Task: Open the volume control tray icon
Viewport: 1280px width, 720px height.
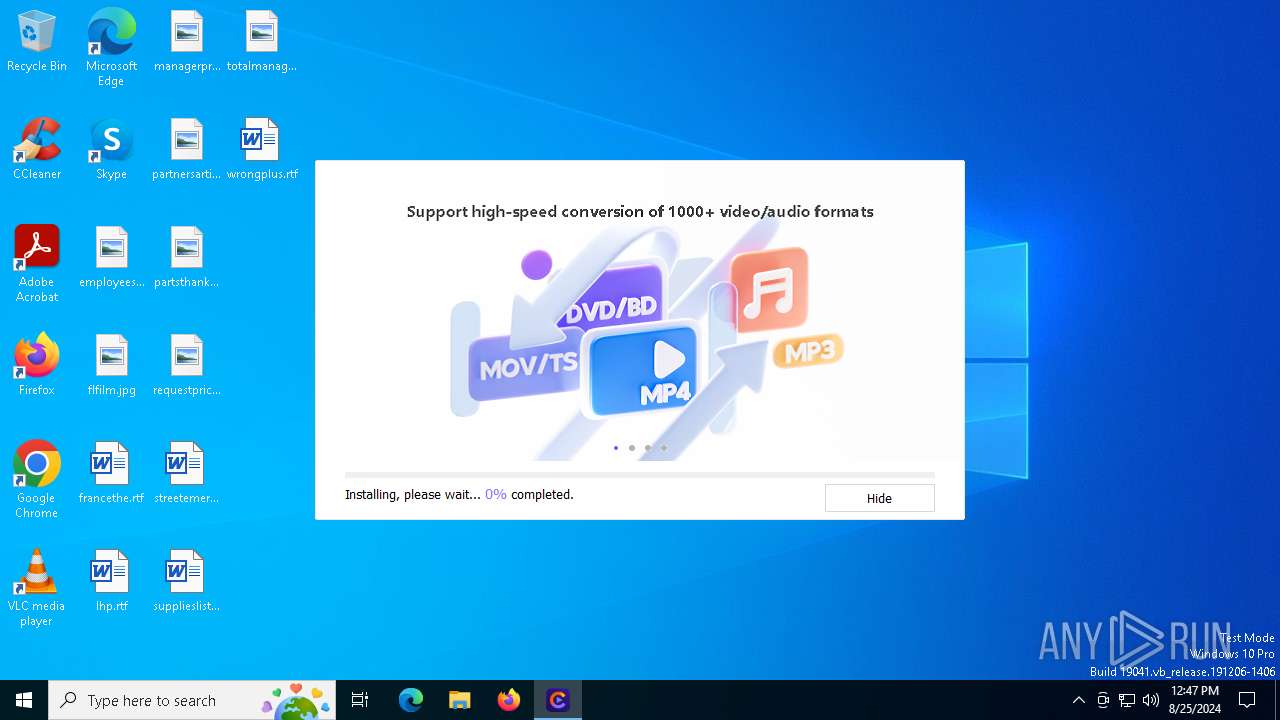Action: click(1151, 700)
